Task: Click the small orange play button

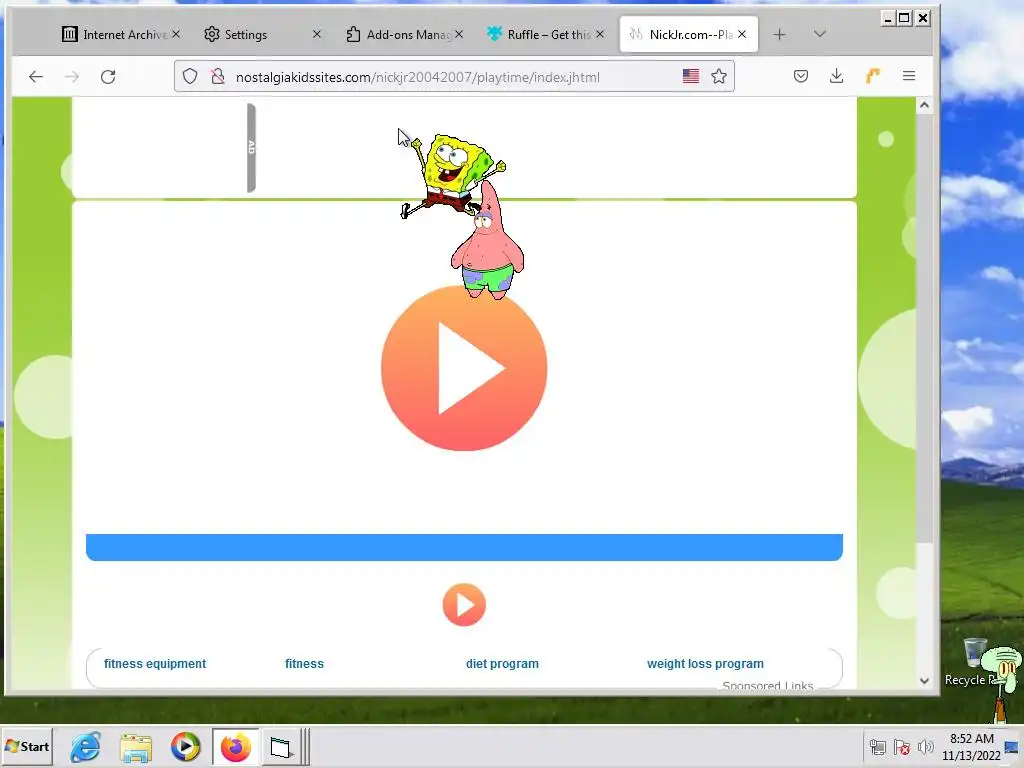Action: pyautogui.click(x=464, y=605)
